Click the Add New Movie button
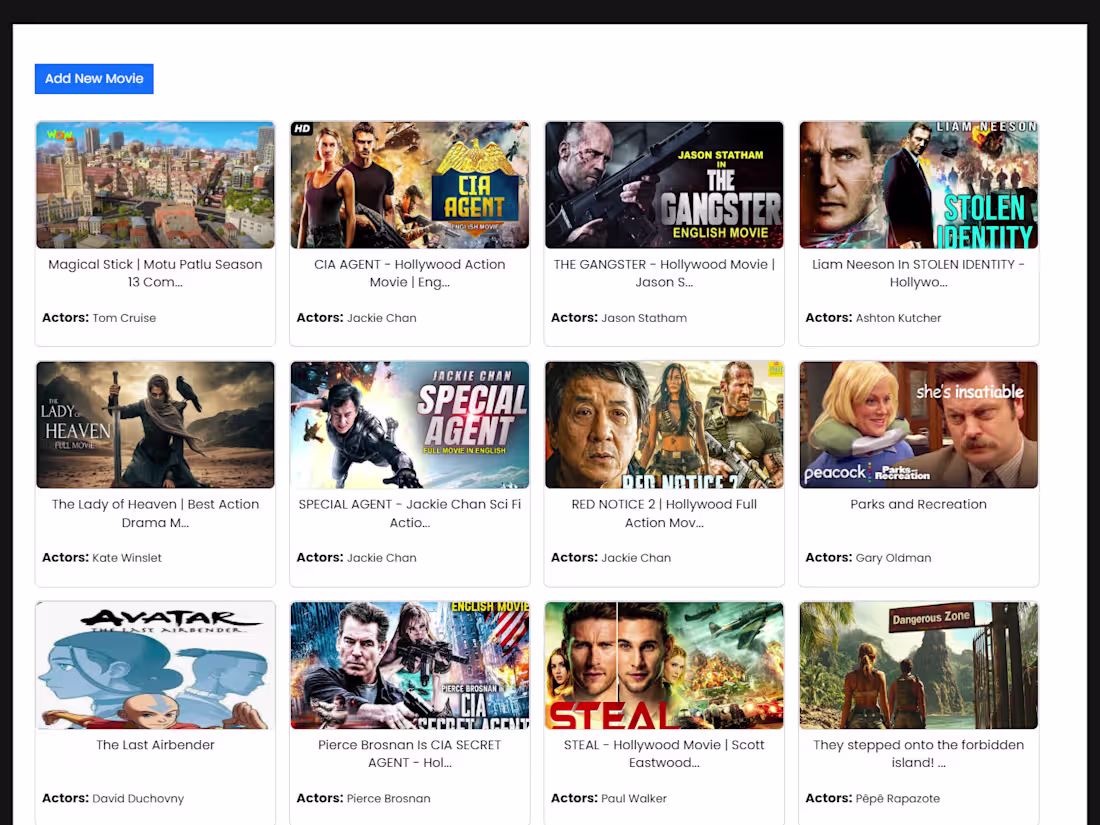The image size is (1100, 825). [93, 78]
